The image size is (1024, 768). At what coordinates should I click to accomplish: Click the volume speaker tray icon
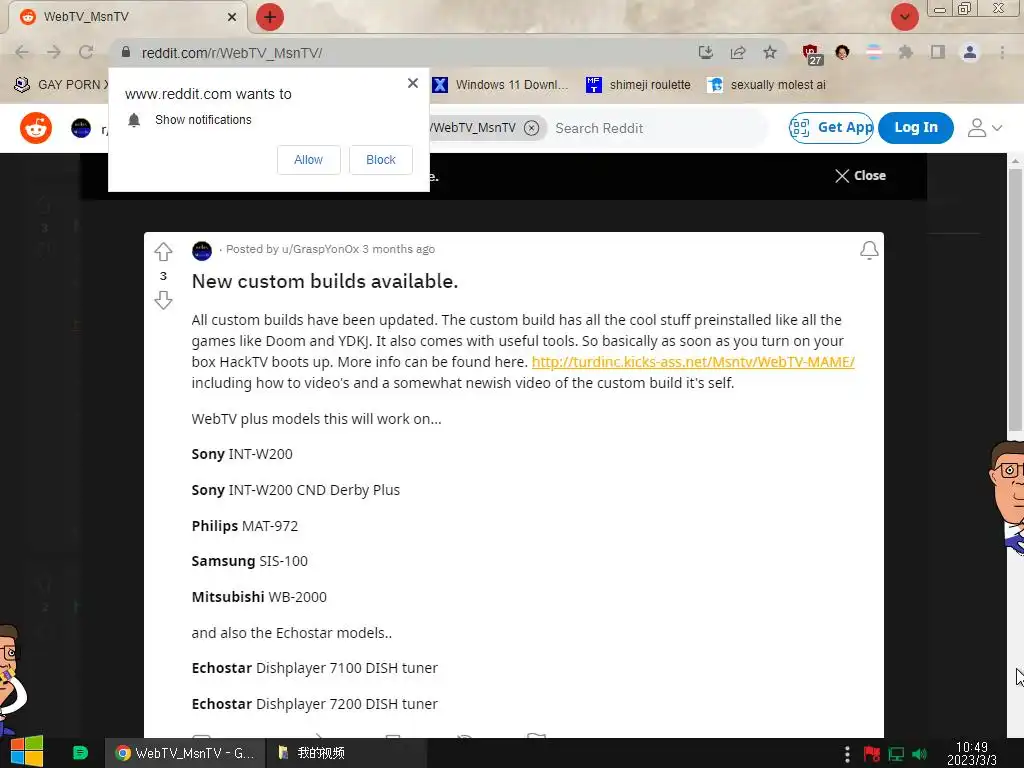click(920, 754)
